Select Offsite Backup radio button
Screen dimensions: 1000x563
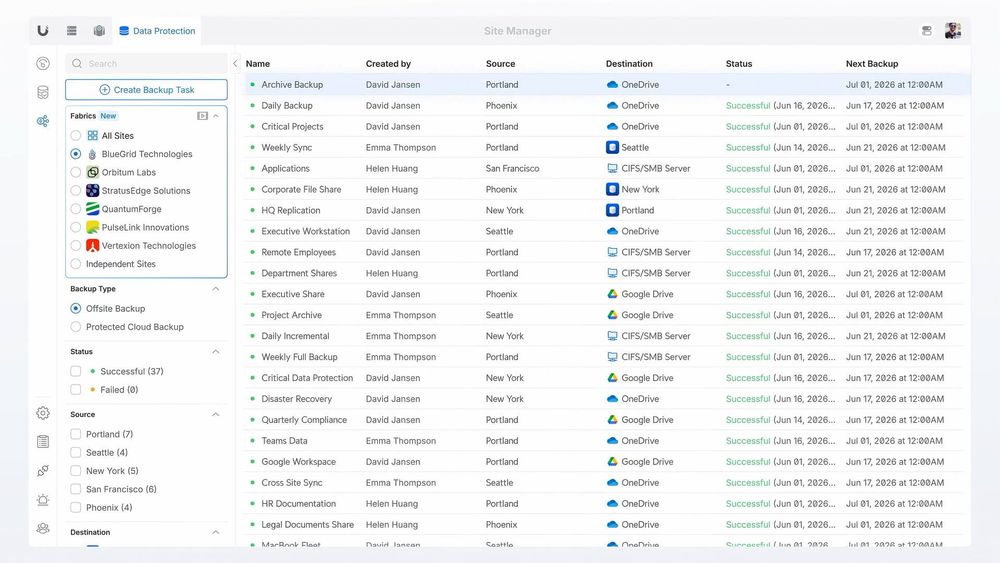[x=76, y=309]
